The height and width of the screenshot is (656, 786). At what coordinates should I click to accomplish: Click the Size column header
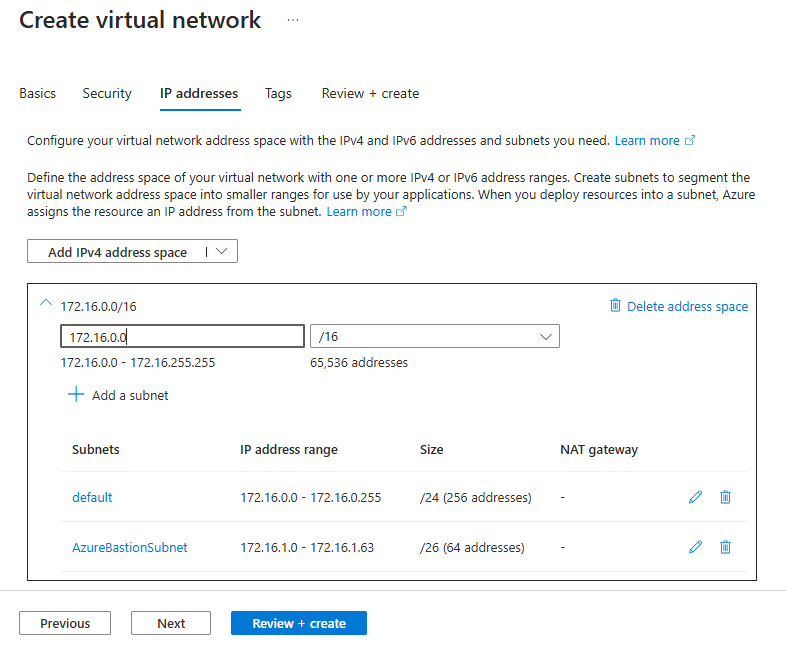[432, 449]
